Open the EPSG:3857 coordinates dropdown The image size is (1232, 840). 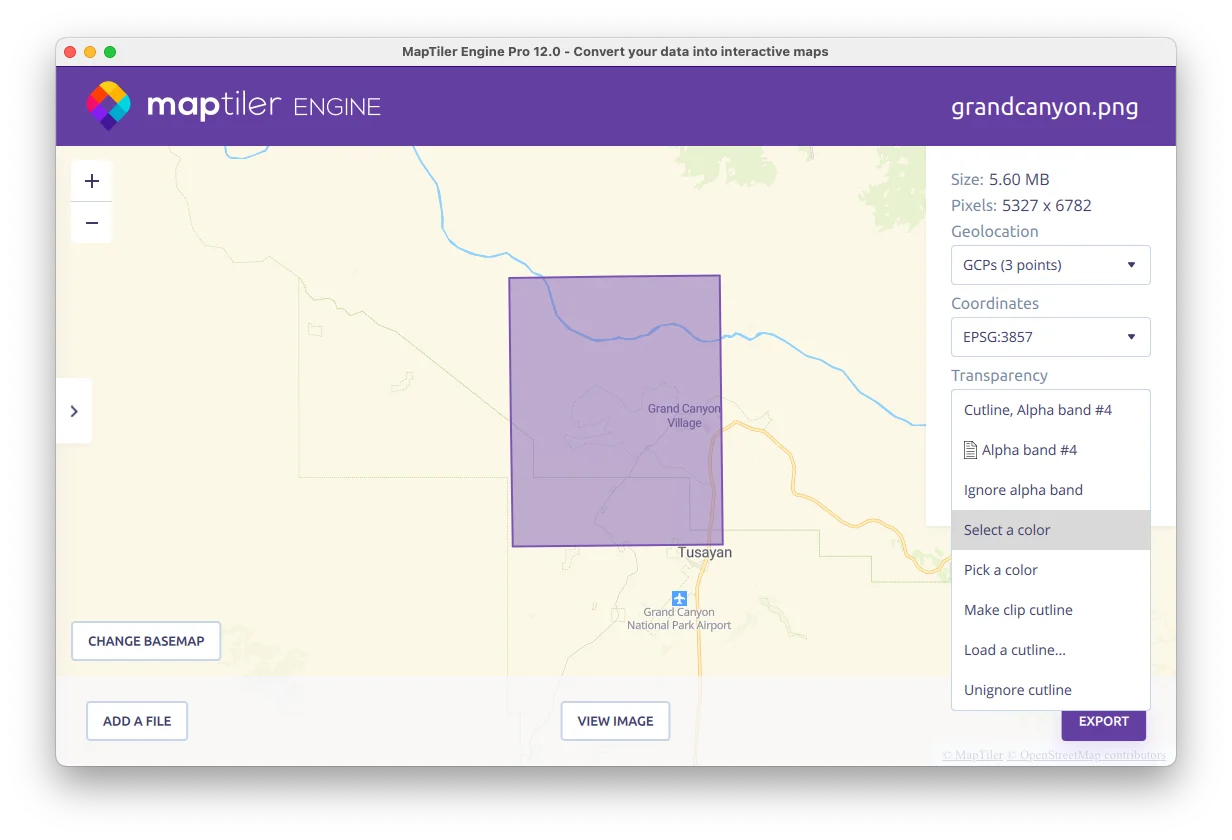tap(1051, 337)
